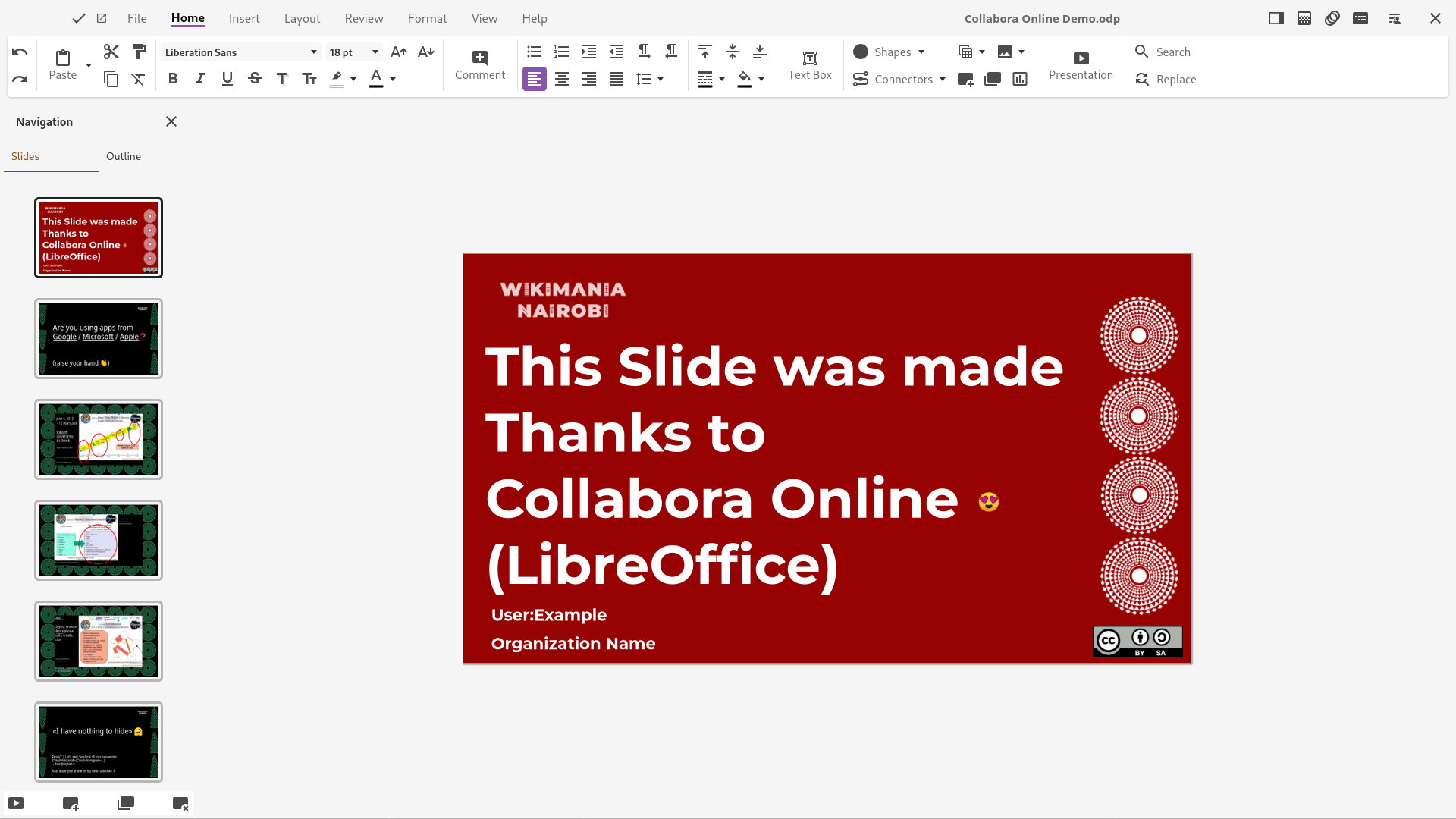The width and height of the screenshot is (1456, 819).
Task: Apply the highlighting color swatch
Action: (337, 79)
